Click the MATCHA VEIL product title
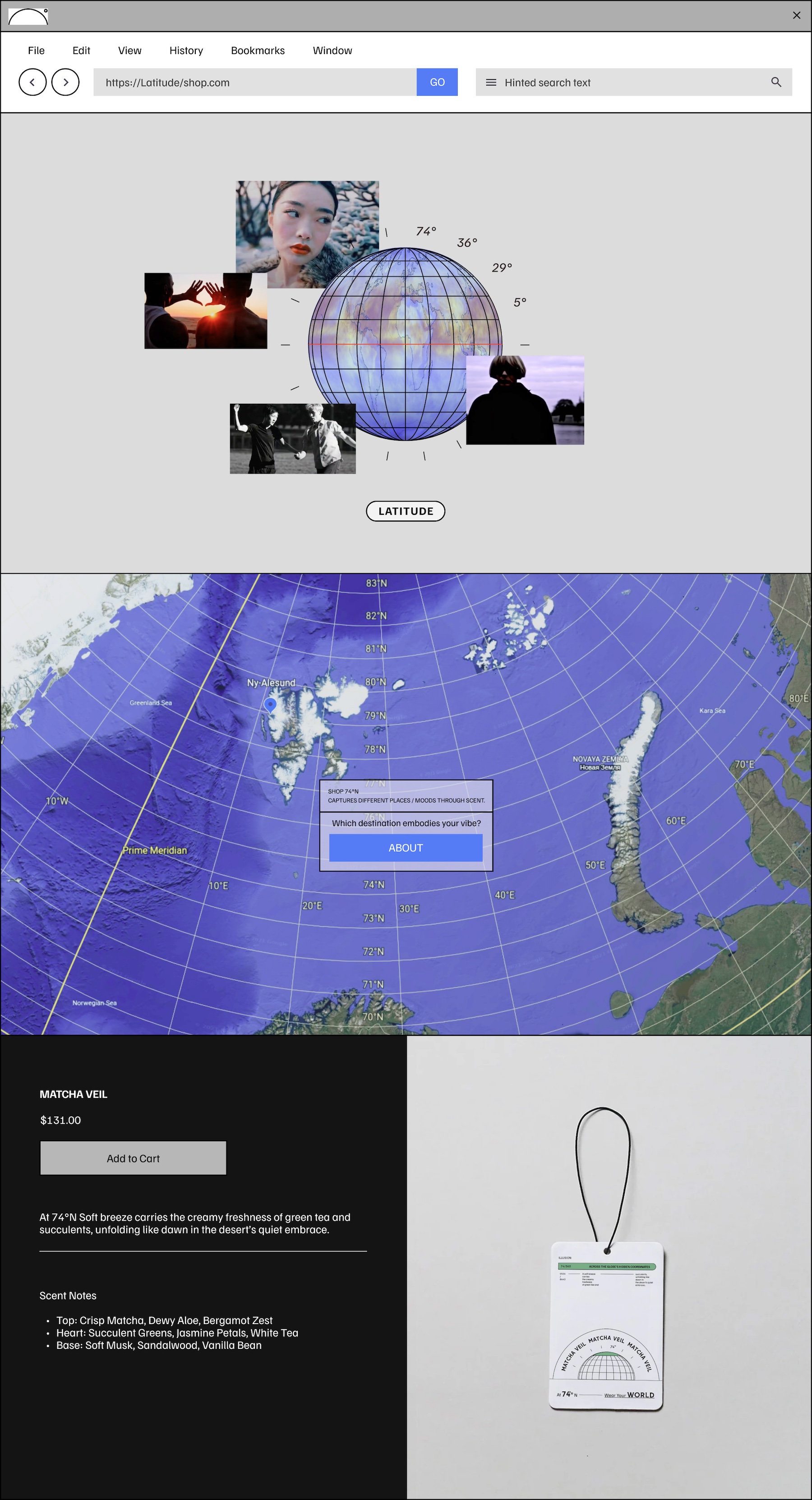Image resolution: width=812 pixels, height=1500 pixels. click(74, 1094)
